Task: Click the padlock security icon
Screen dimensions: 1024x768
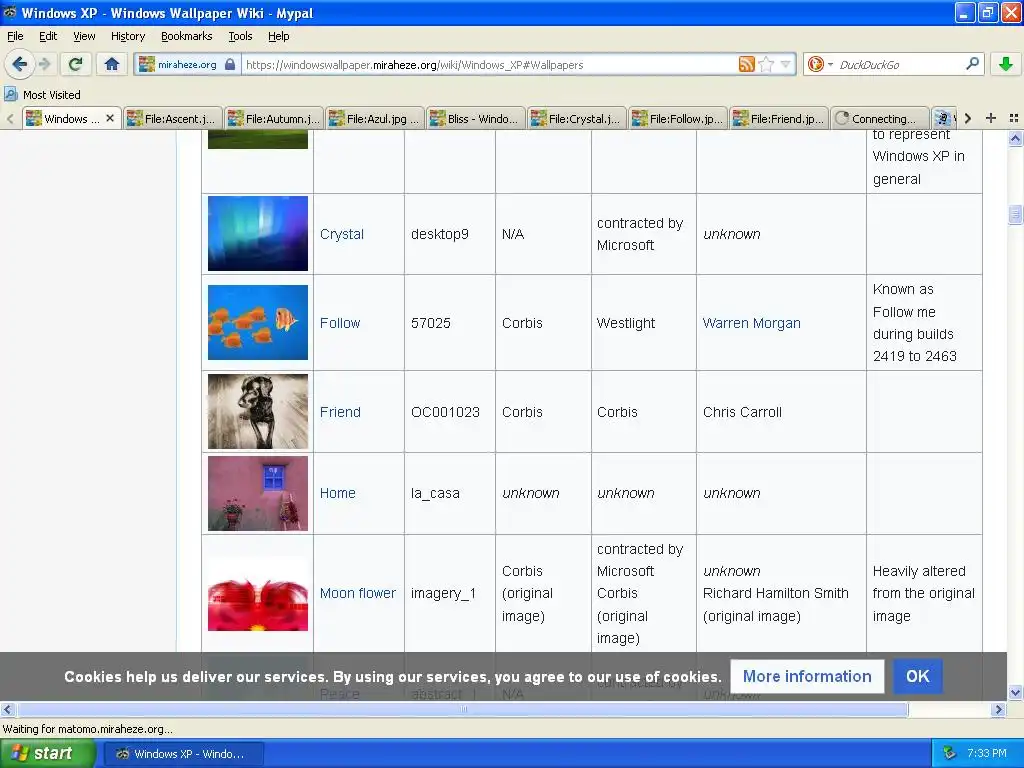Action: click(x=230, y=65)
